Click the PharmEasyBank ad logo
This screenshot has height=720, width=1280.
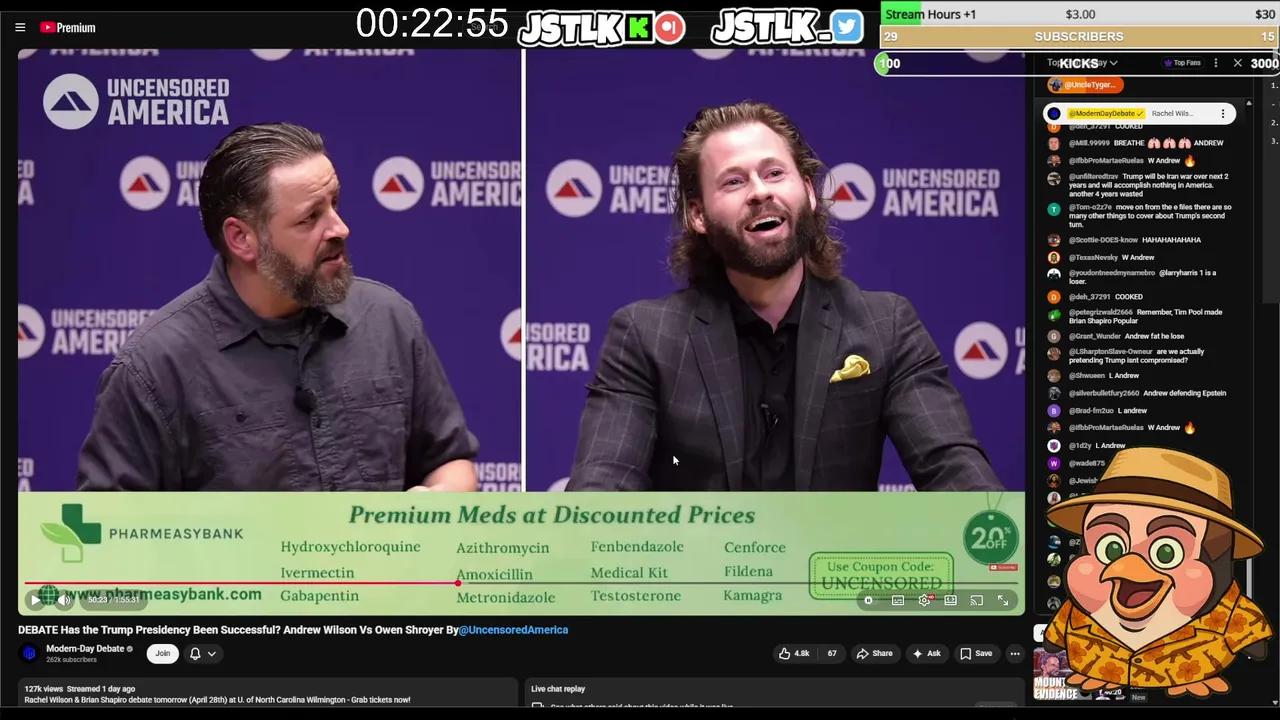coord(143,533)
